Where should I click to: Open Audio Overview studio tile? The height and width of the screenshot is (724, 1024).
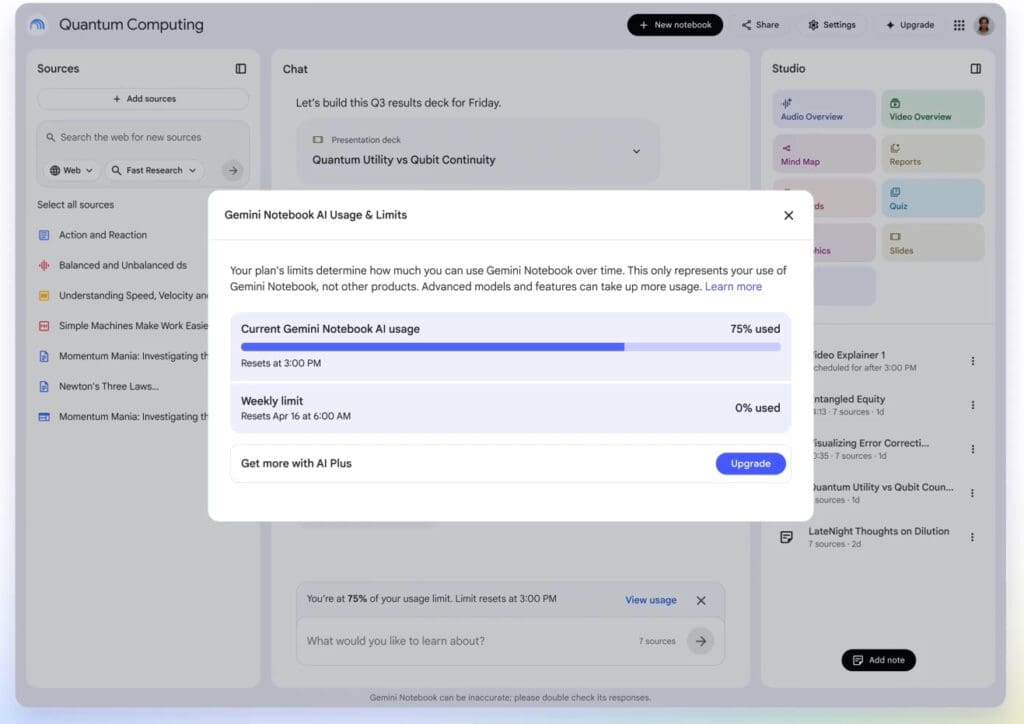[x=824, y=109]
